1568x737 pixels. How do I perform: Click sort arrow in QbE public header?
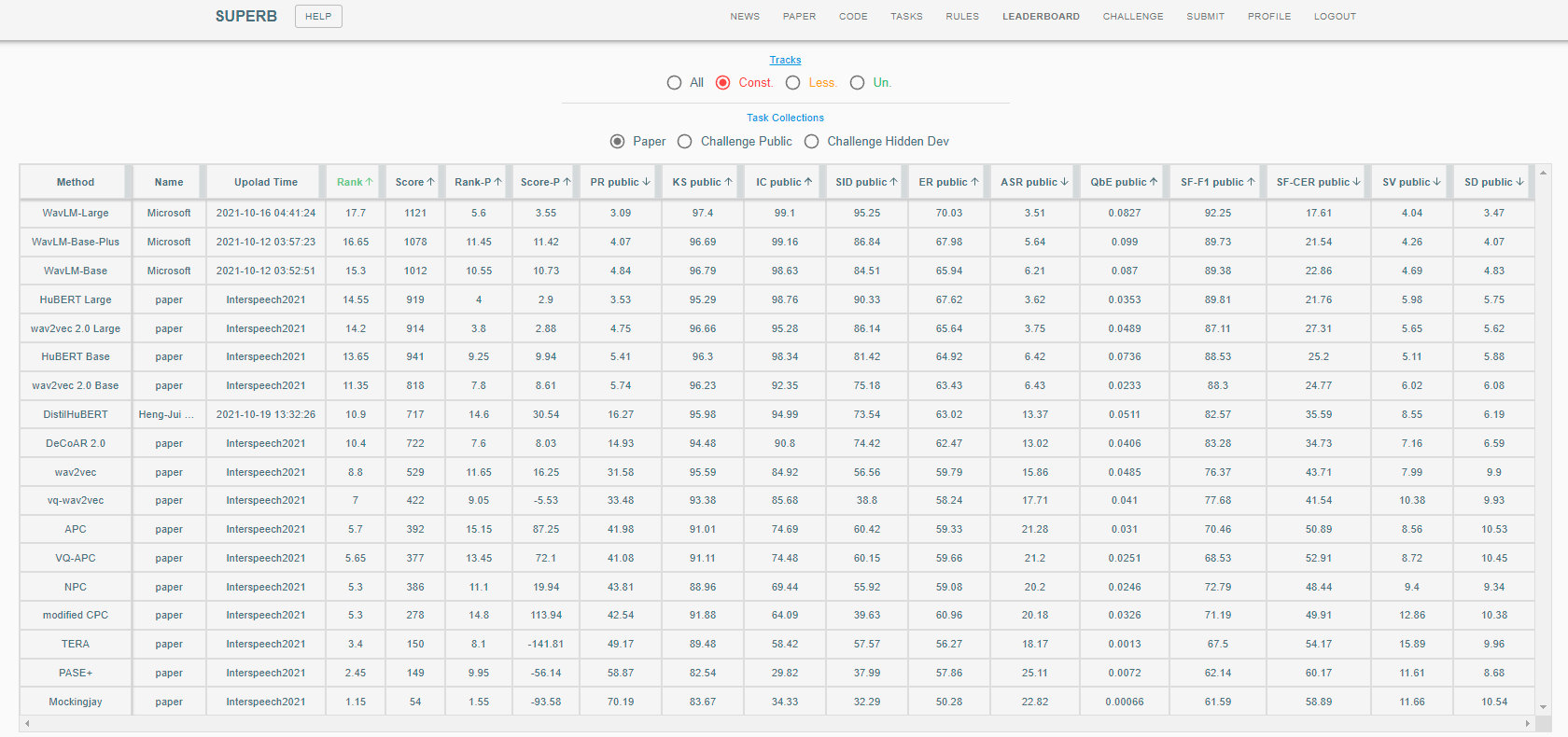(1154, 182)
